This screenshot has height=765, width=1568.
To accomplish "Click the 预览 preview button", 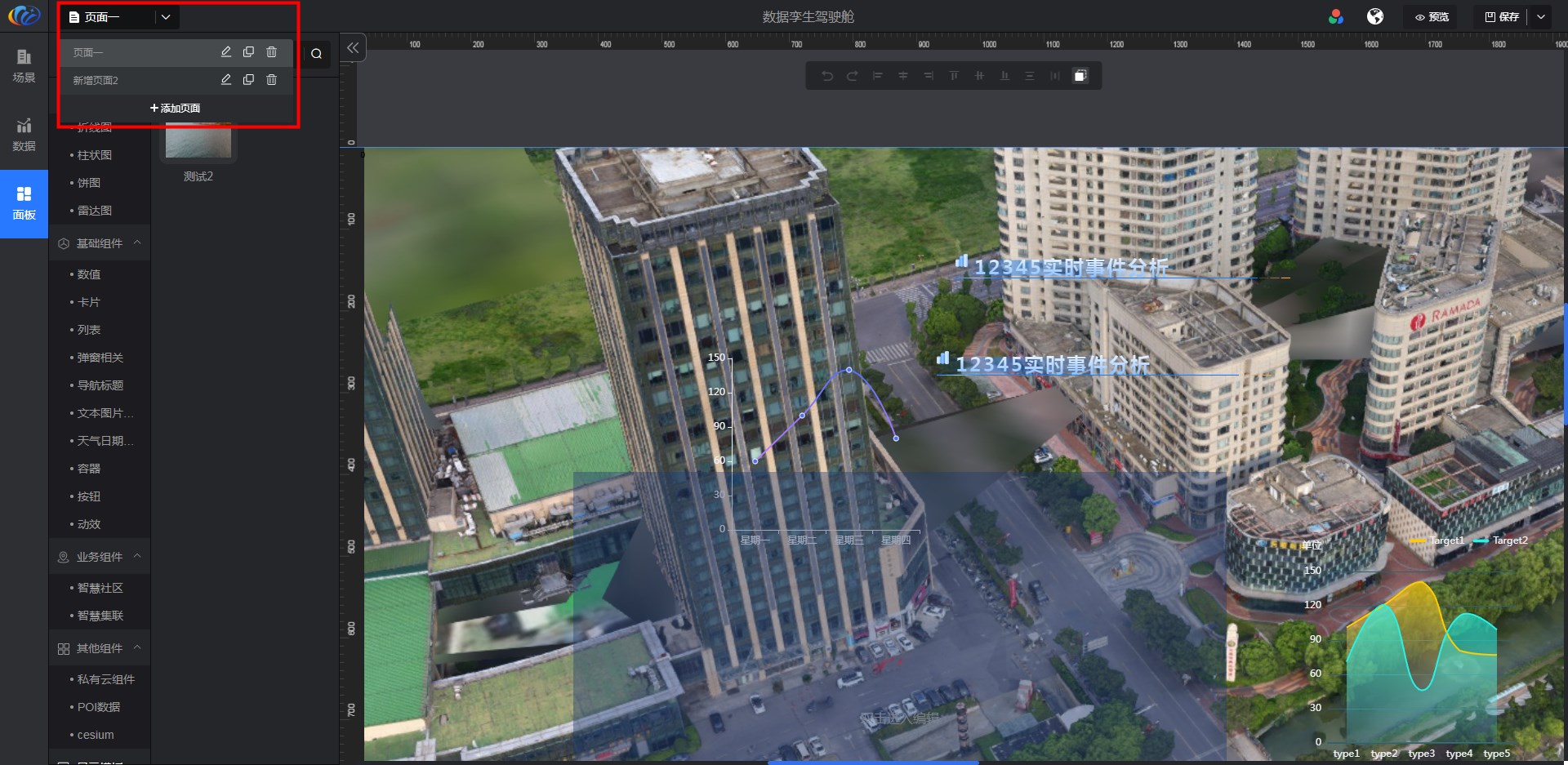I will (x=1432, y=17).
